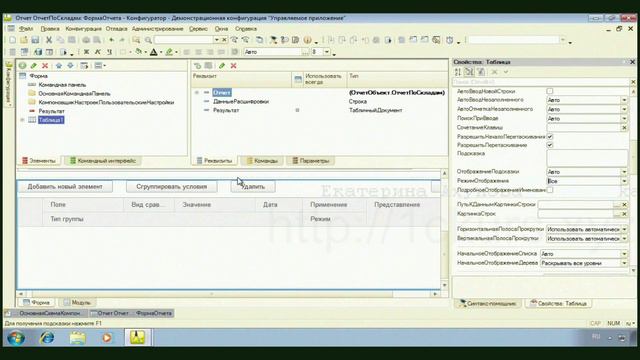Click green Add element icon in form elements panel
640x360 pixels.
[22, 66]
